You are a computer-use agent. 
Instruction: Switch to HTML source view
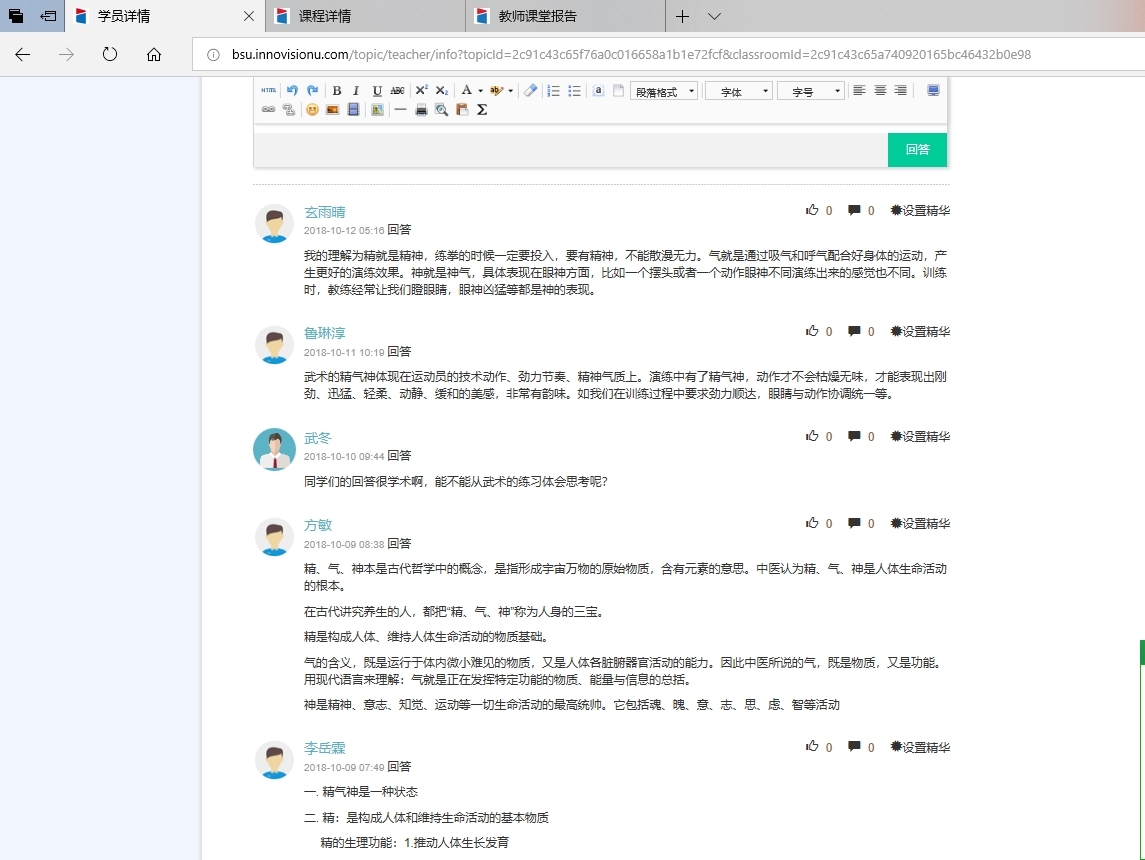268,90
